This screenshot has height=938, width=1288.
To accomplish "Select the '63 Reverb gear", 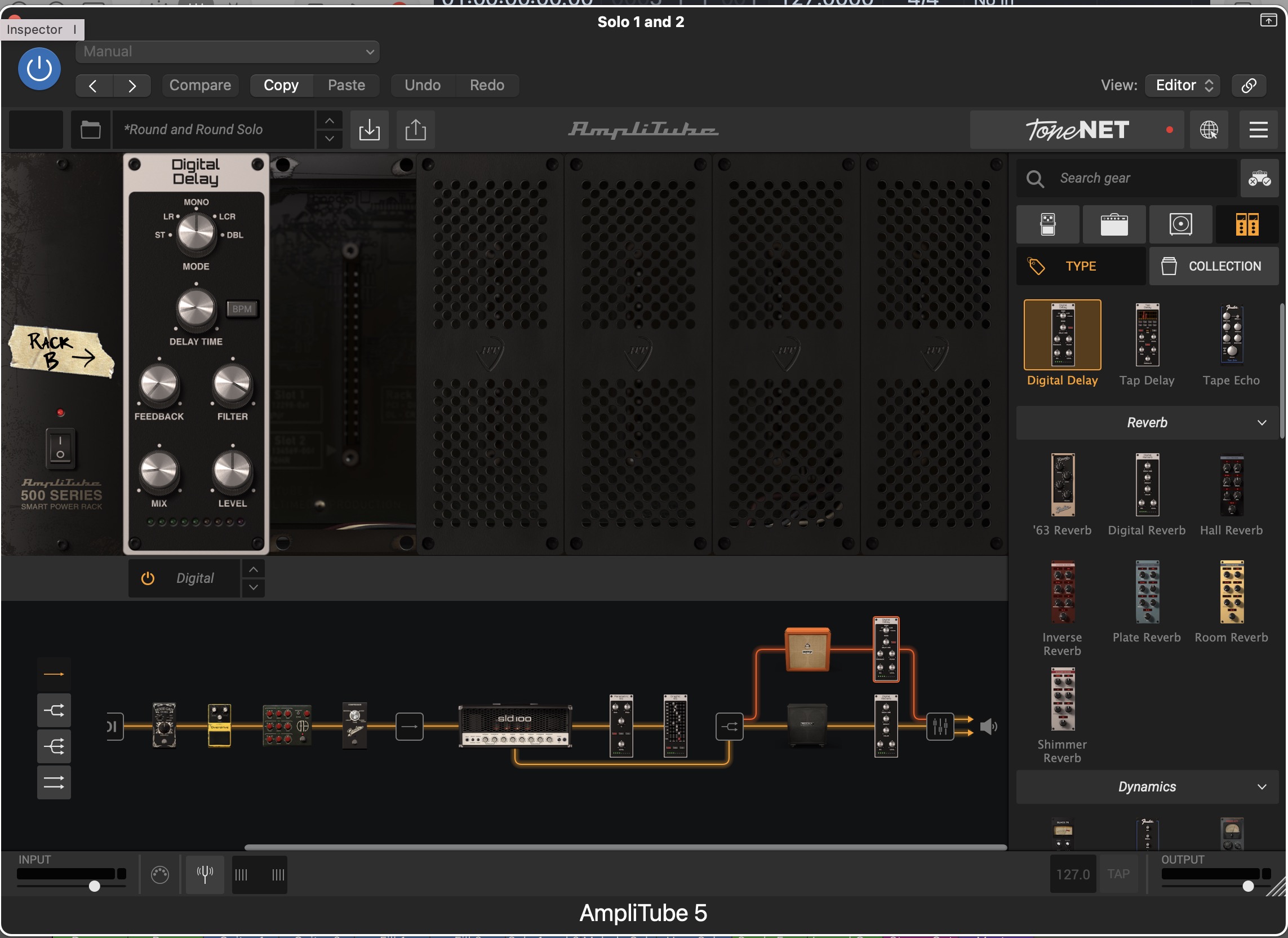I will (x=1062, y=485).
